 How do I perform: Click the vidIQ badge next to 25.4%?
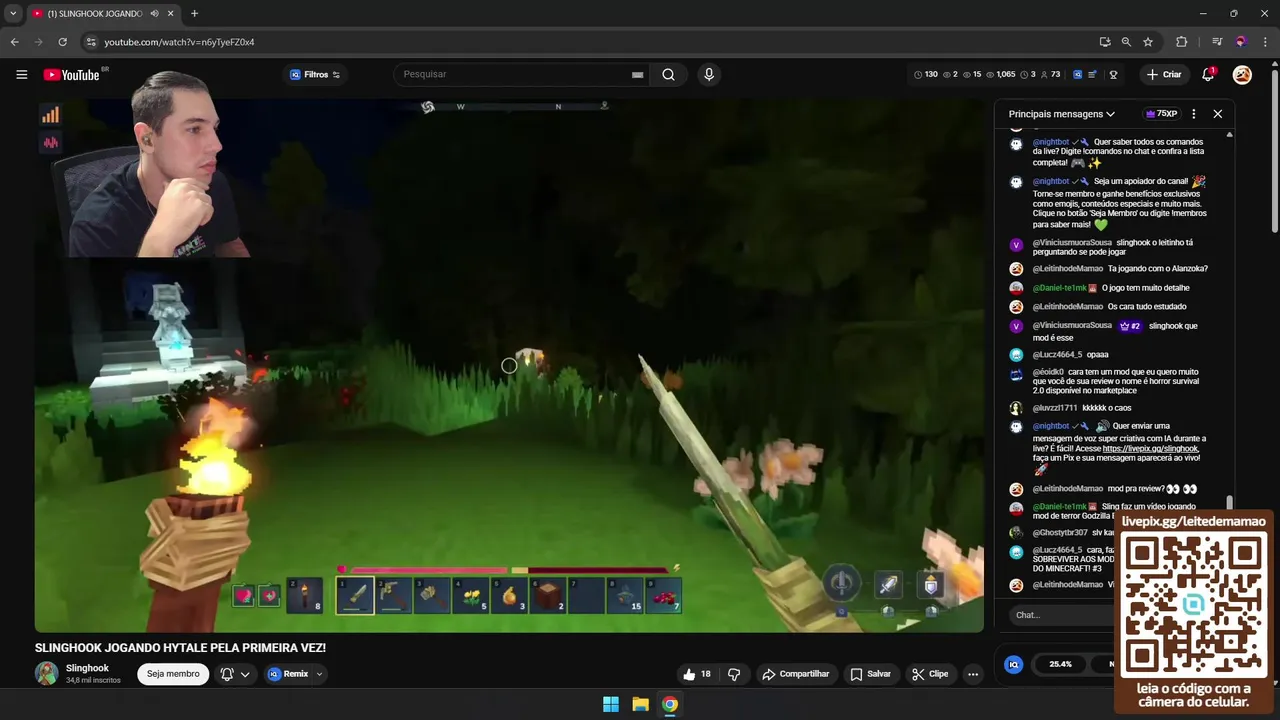tap(1014, 664)
